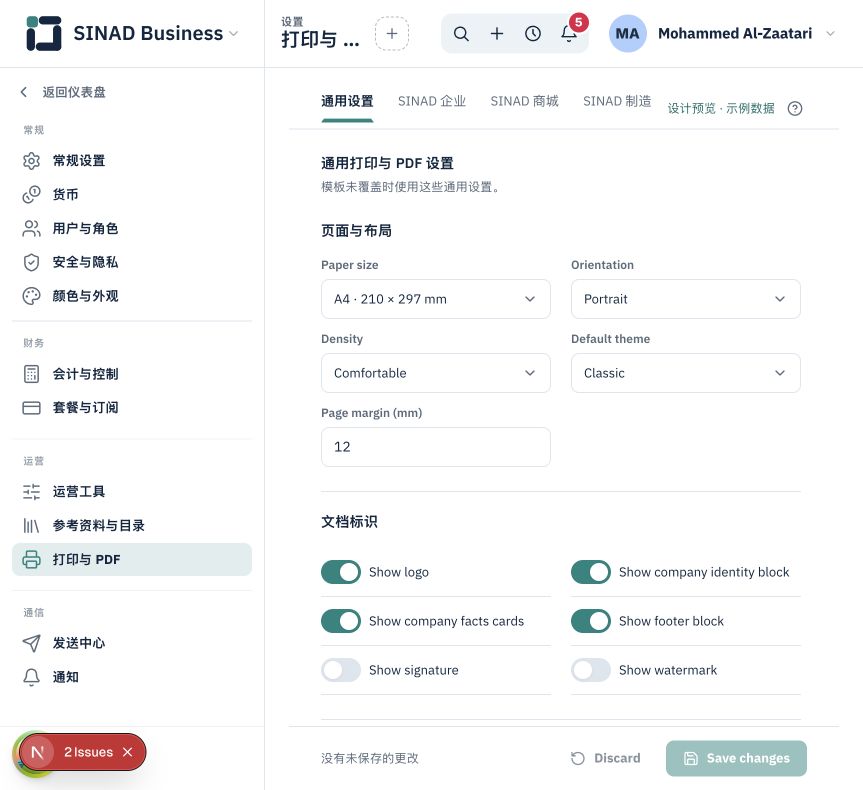Click the plus quick-create icon in top toolbar
863x790 pixels.
(497, 34)
